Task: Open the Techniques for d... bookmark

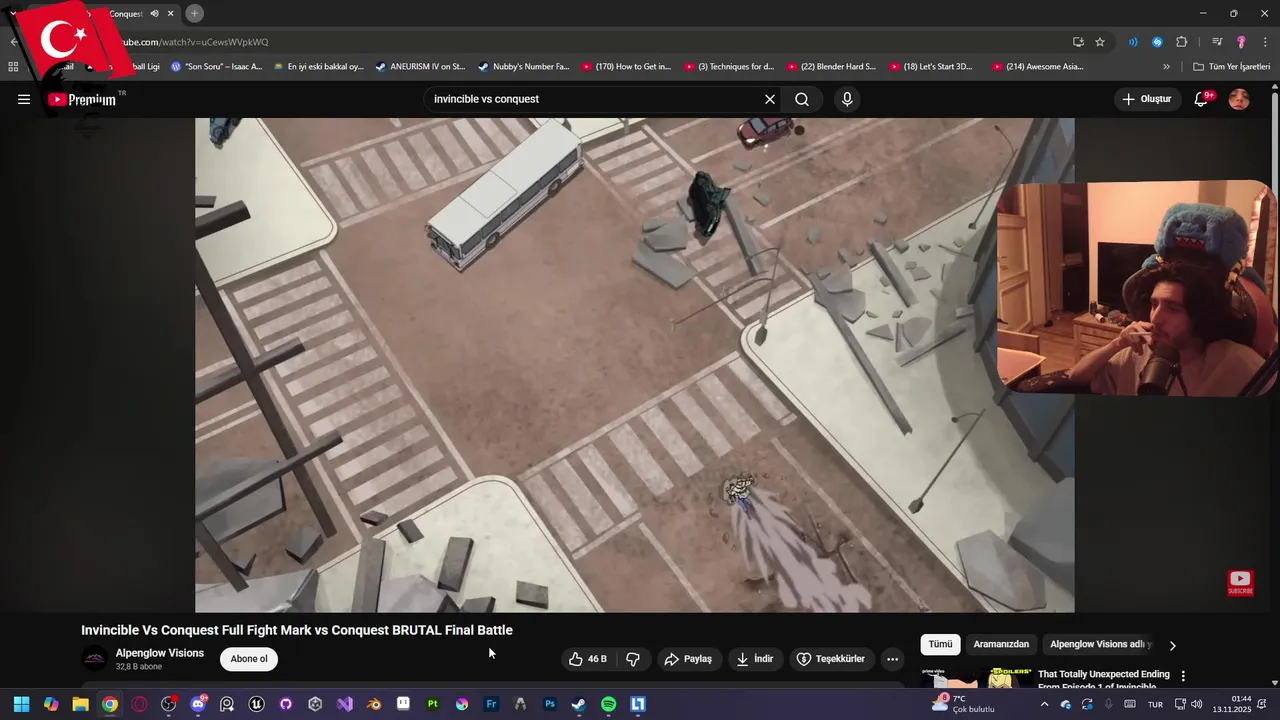Action: pos(729,67)
